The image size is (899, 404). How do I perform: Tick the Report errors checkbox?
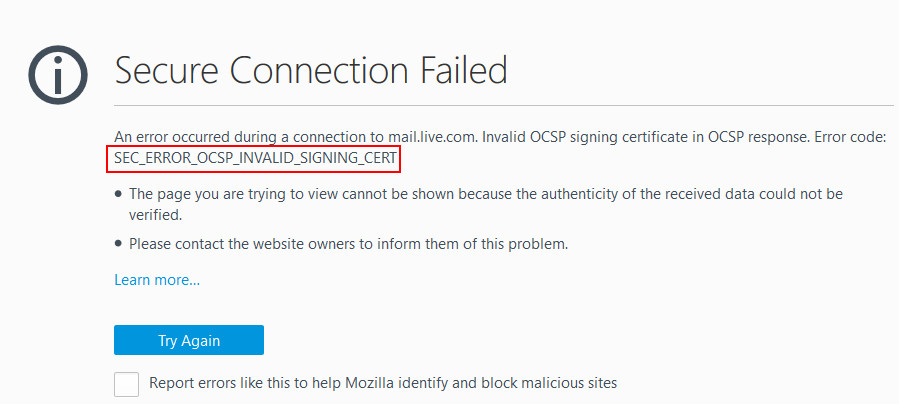127,384
